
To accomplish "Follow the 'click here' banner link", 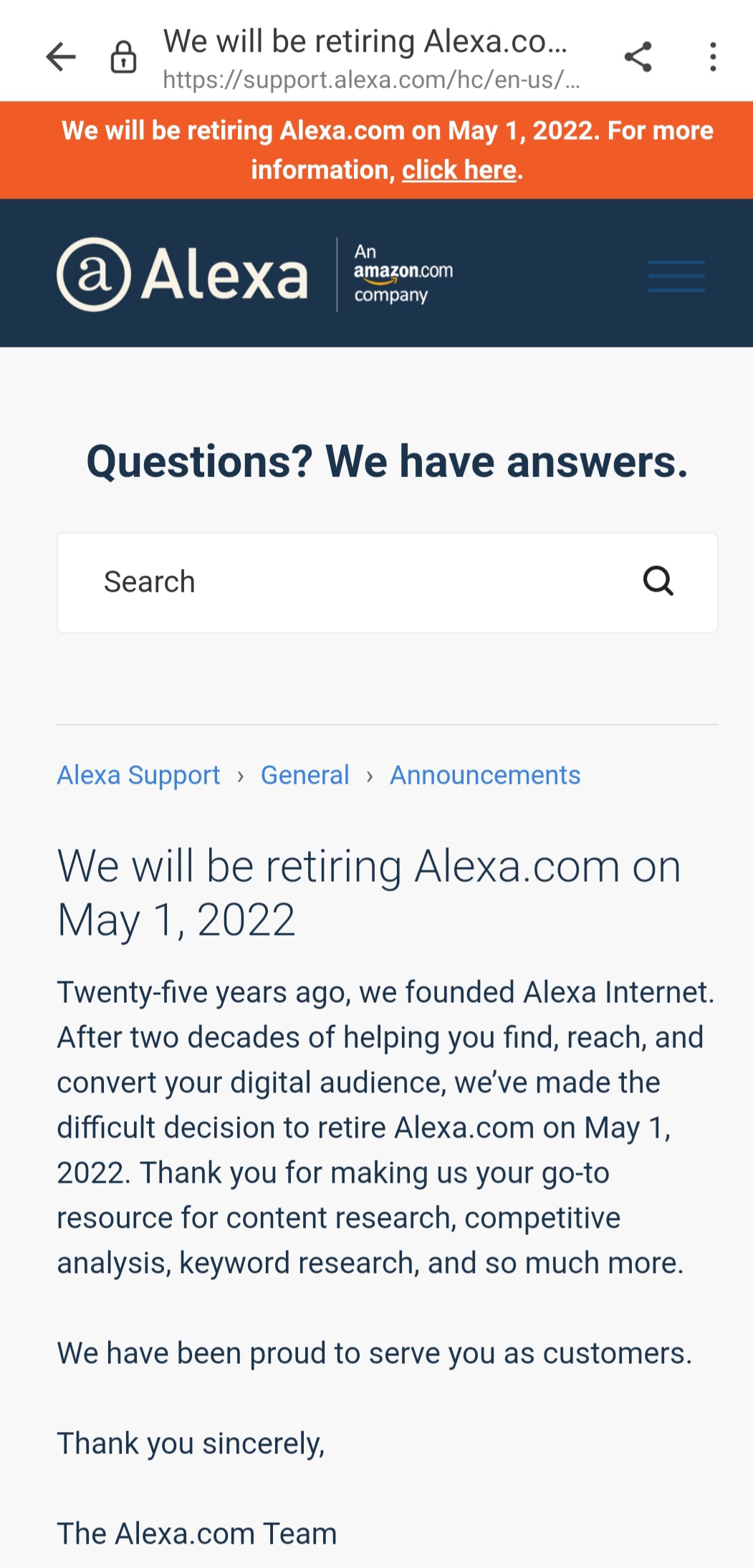I will click(x=459, y=170).
